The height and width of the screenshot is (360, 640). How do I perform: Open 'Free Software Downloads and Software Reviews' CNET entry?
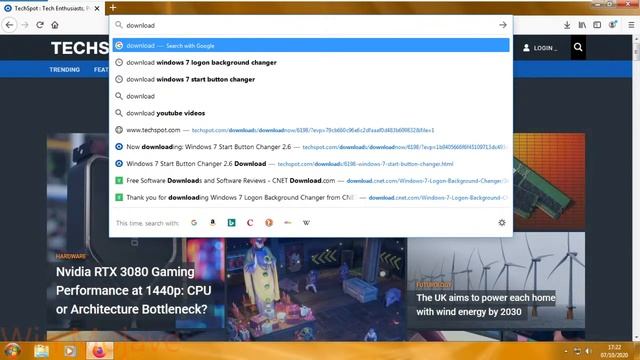(311, 180)
